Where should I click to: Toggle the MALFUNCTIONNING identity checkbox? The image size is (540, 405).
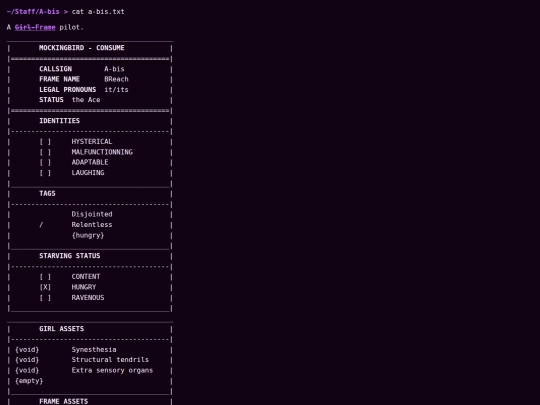coord(45,152)
